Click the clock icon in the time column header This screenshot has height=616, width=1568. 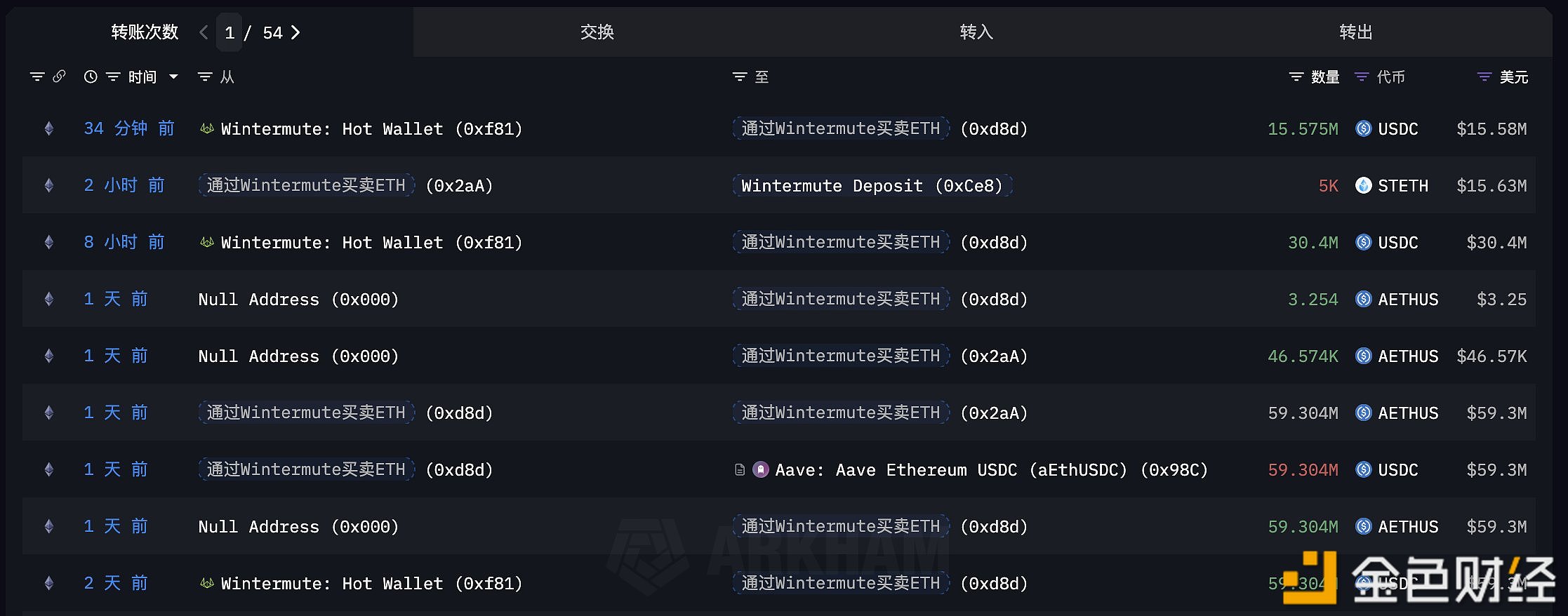click(x=90, y=76)
